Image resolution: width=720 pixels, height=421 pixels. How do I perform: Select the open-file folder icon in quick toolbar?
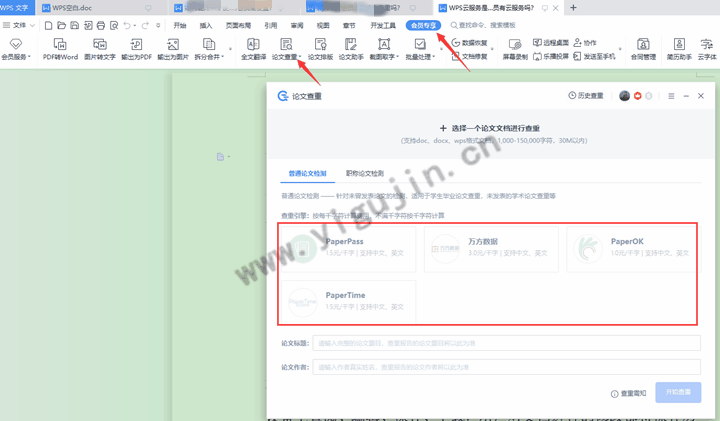click(x=62, y=25)
